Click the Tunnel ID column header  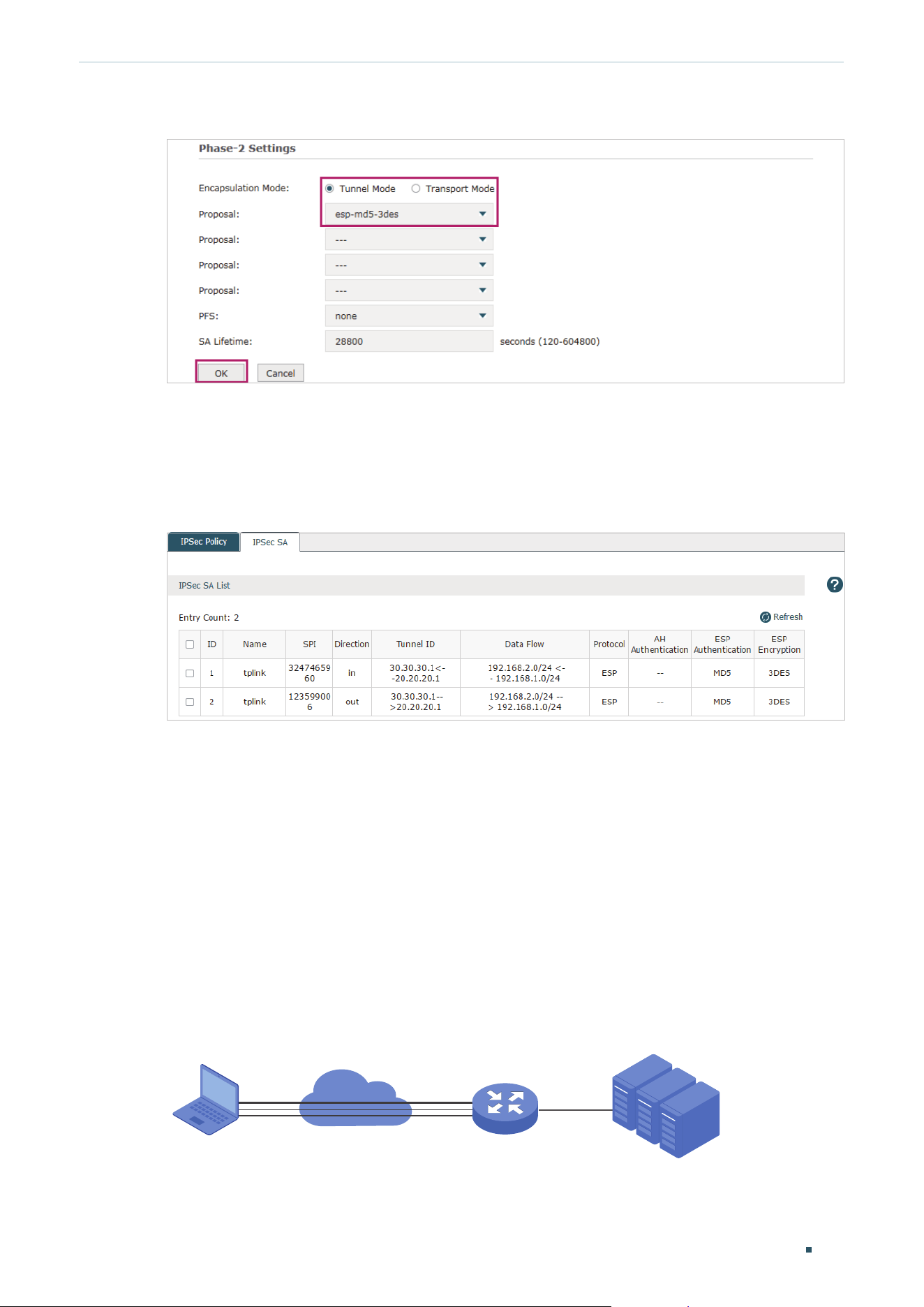415,644
